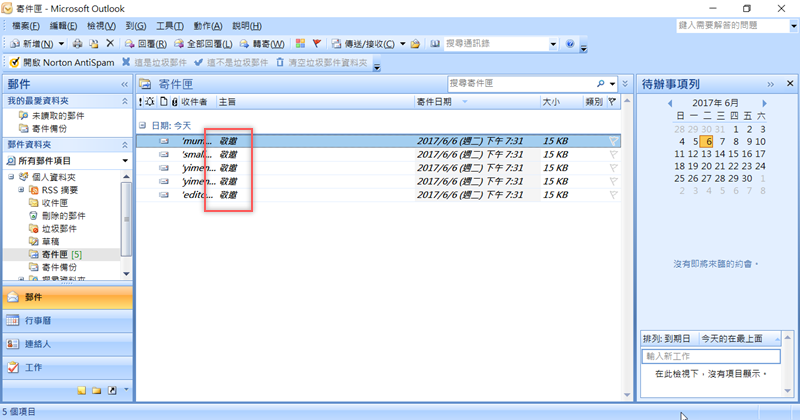Click 這不是垃圾郵件 Norton toolbar item
This screenshot has width=800, height=420.
231,62
